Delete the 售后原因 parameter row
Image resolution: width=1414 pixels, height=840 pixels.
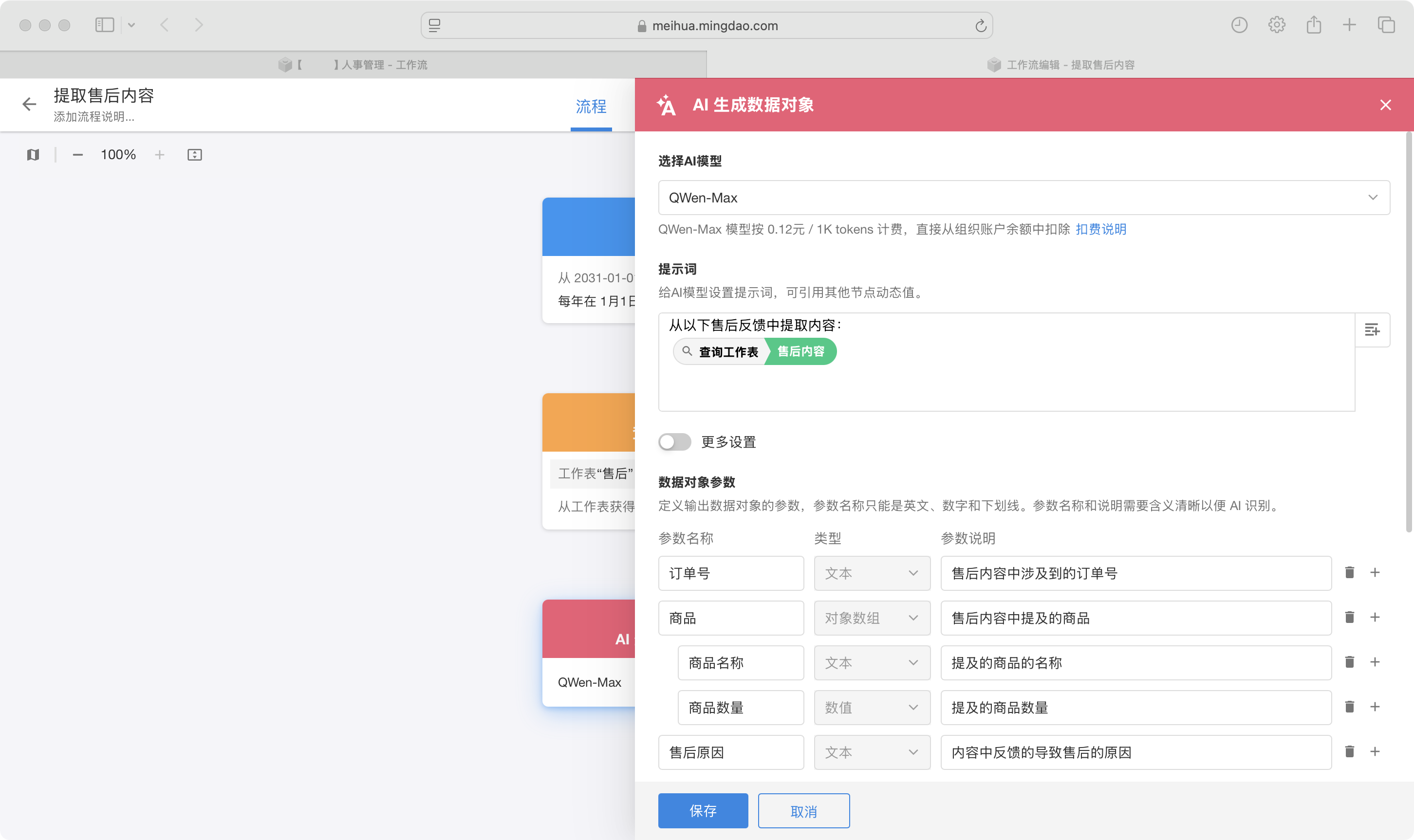click(x=1349, y=752)
